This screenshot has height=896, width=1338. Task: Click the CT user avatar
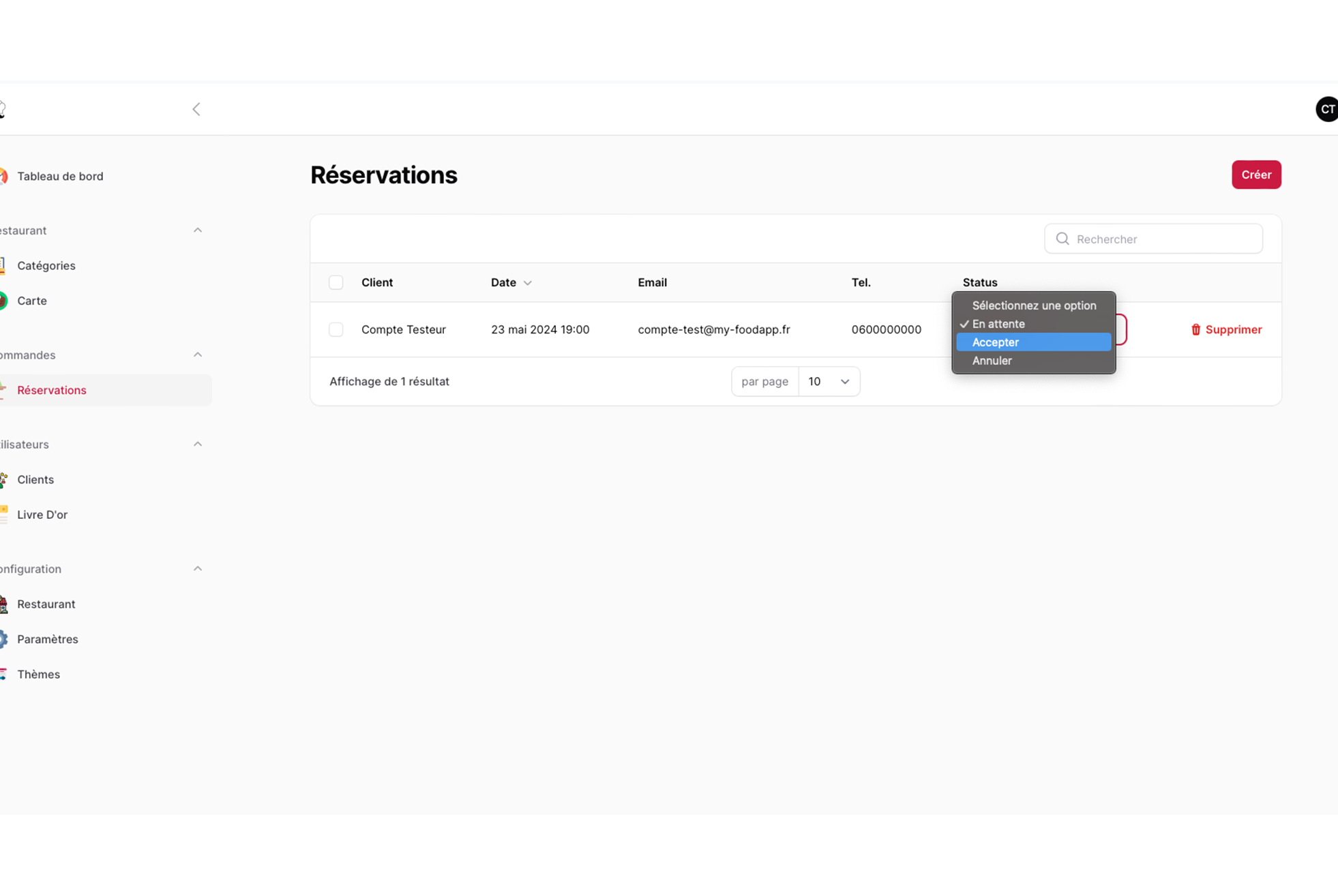click(x=1326, y=109)
